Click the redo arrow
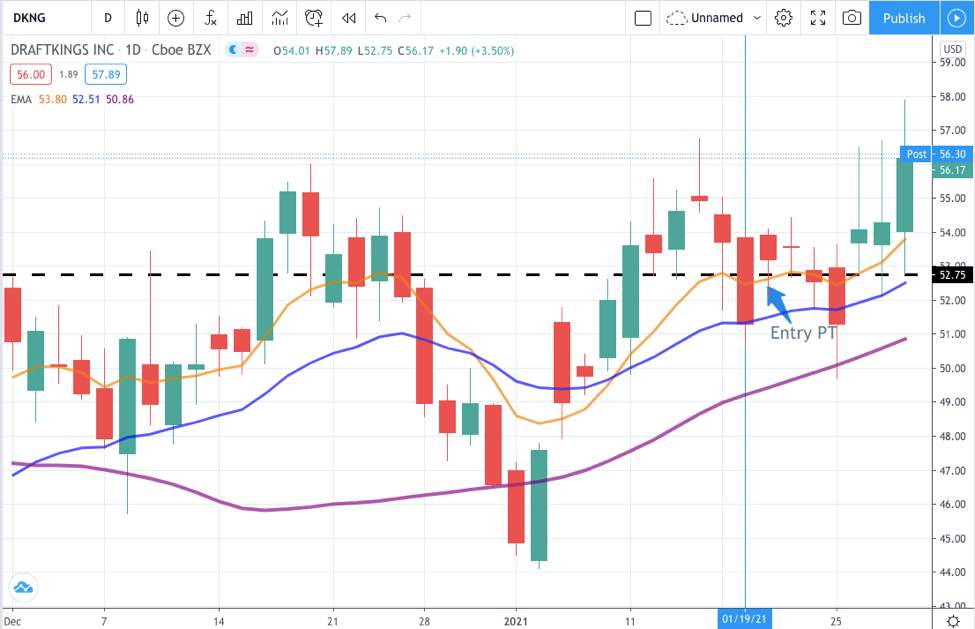The height and width of the screenshot is (629, 975). [405, 17]
